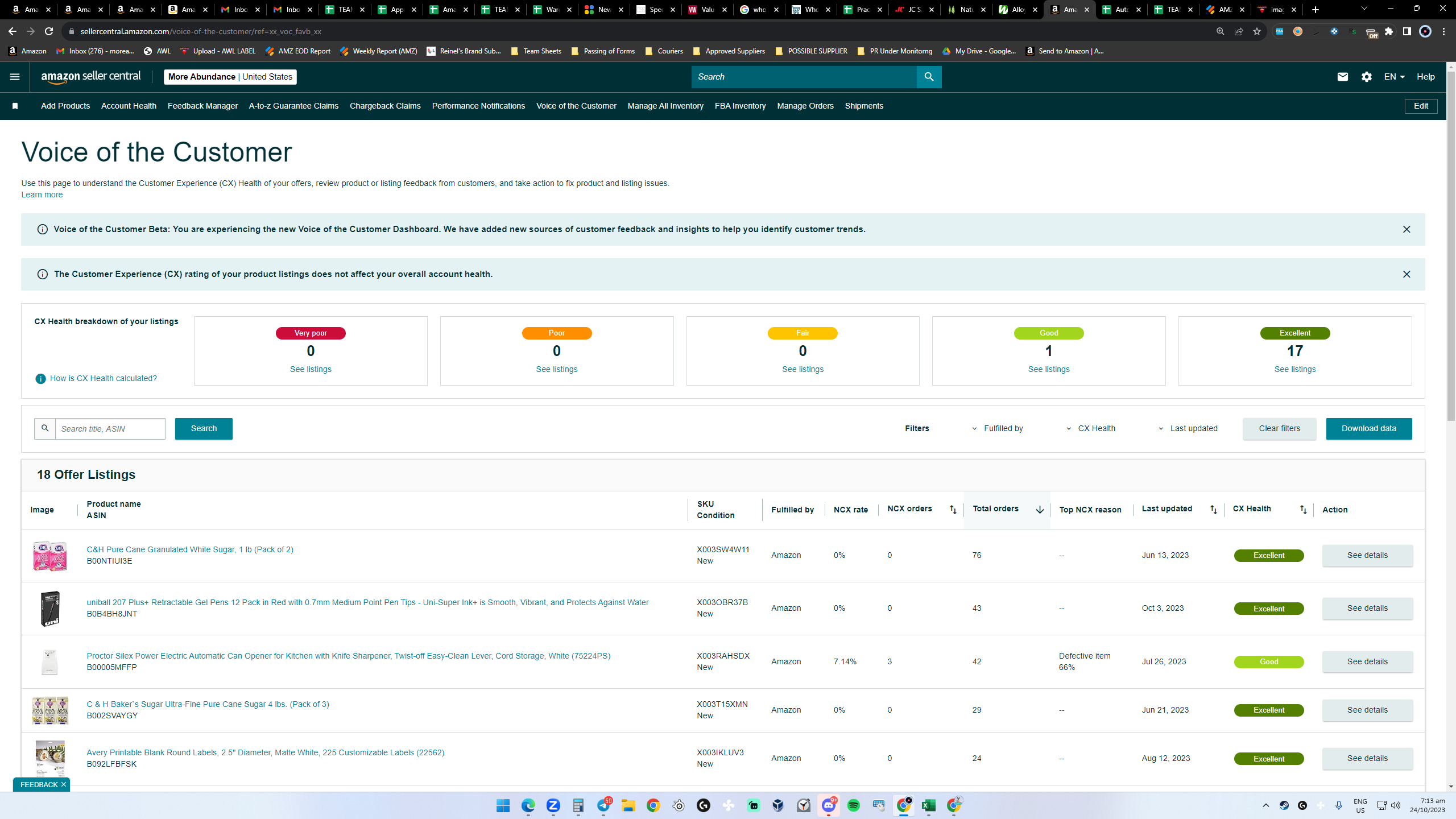Open the FBA Inventory page
The width and height of the screenshot is (1456, 819).
[x=741, y=106]
